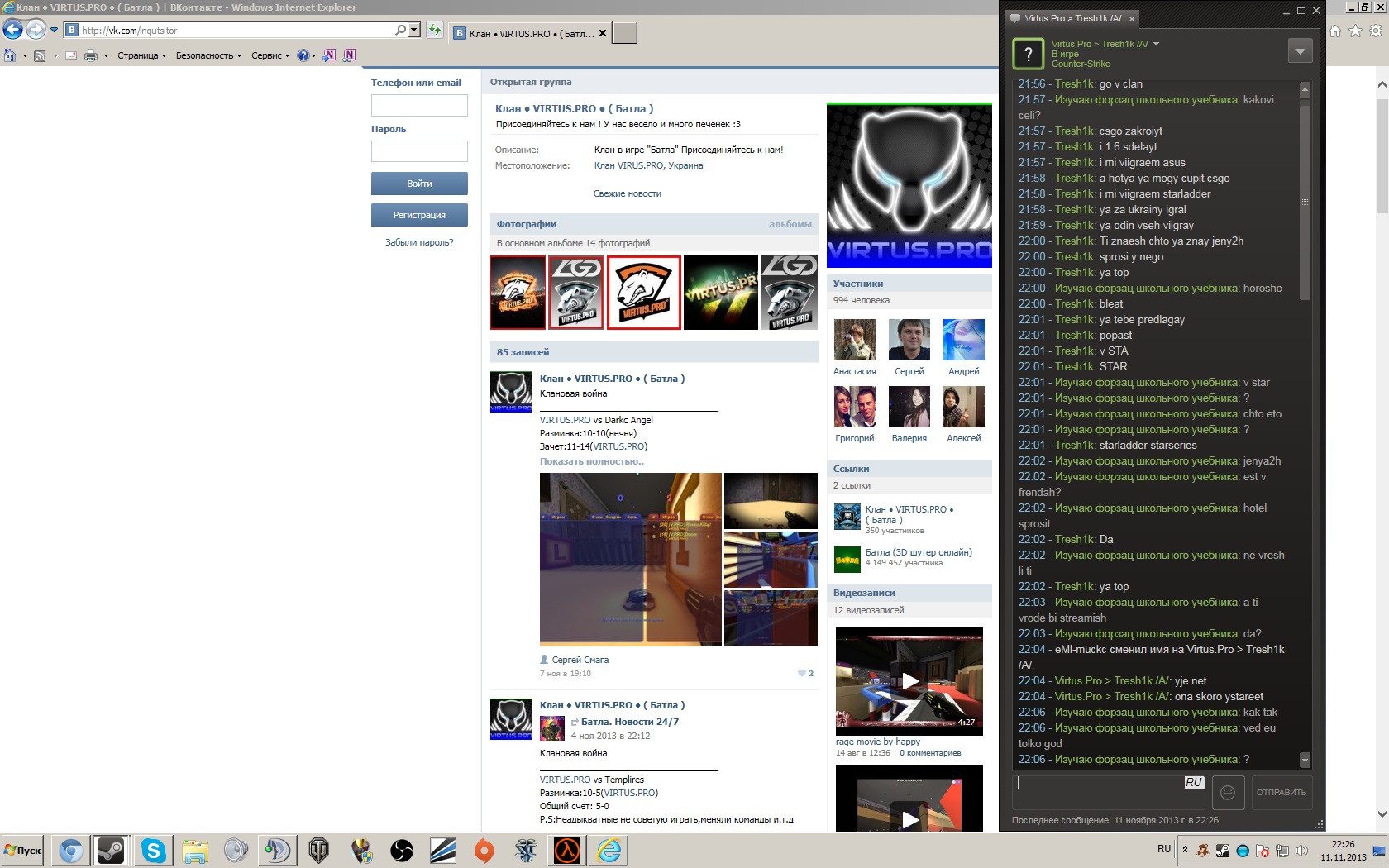Open member Анастасия's profile picture
The width and height of the screenshot is (1389, 868).
pyautogui.click(x=854, y=340)
